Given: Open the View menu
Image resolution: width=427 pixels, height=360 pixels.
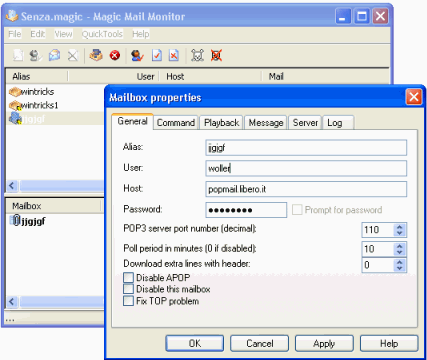Looking at the screenshot, I should 63,34.
